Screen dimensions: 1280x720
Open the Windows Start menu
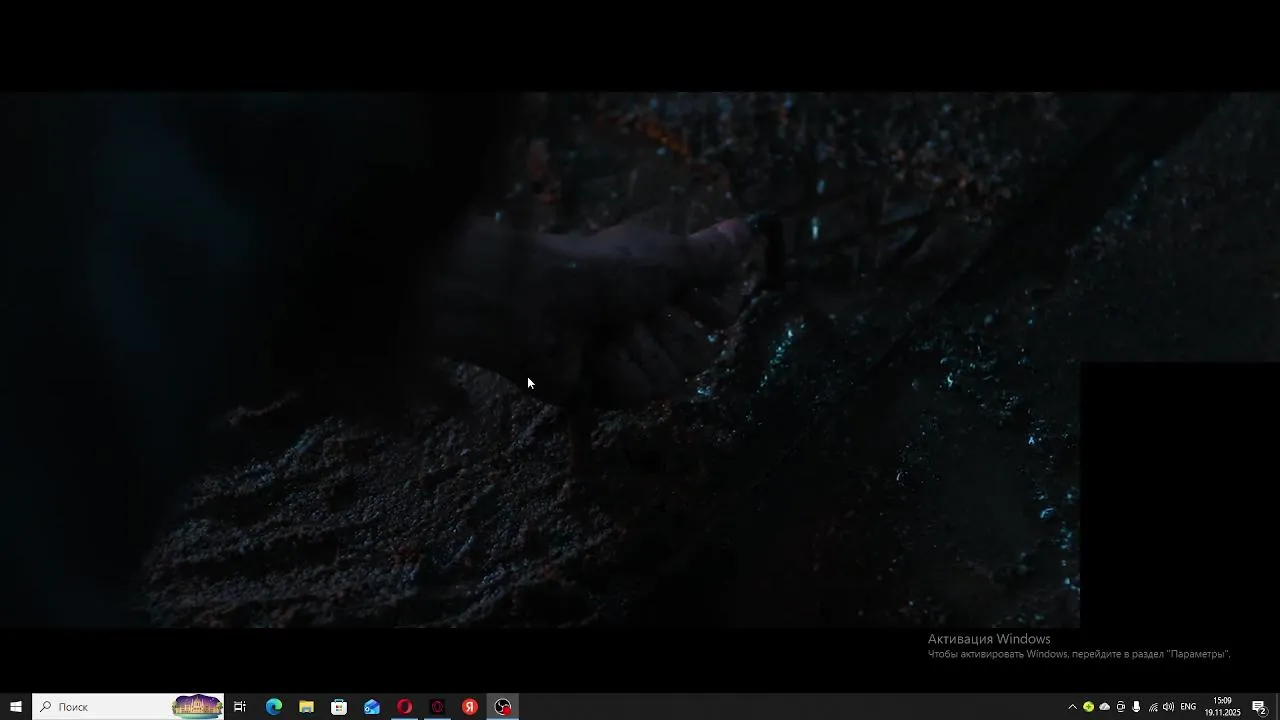click(16, 707)
